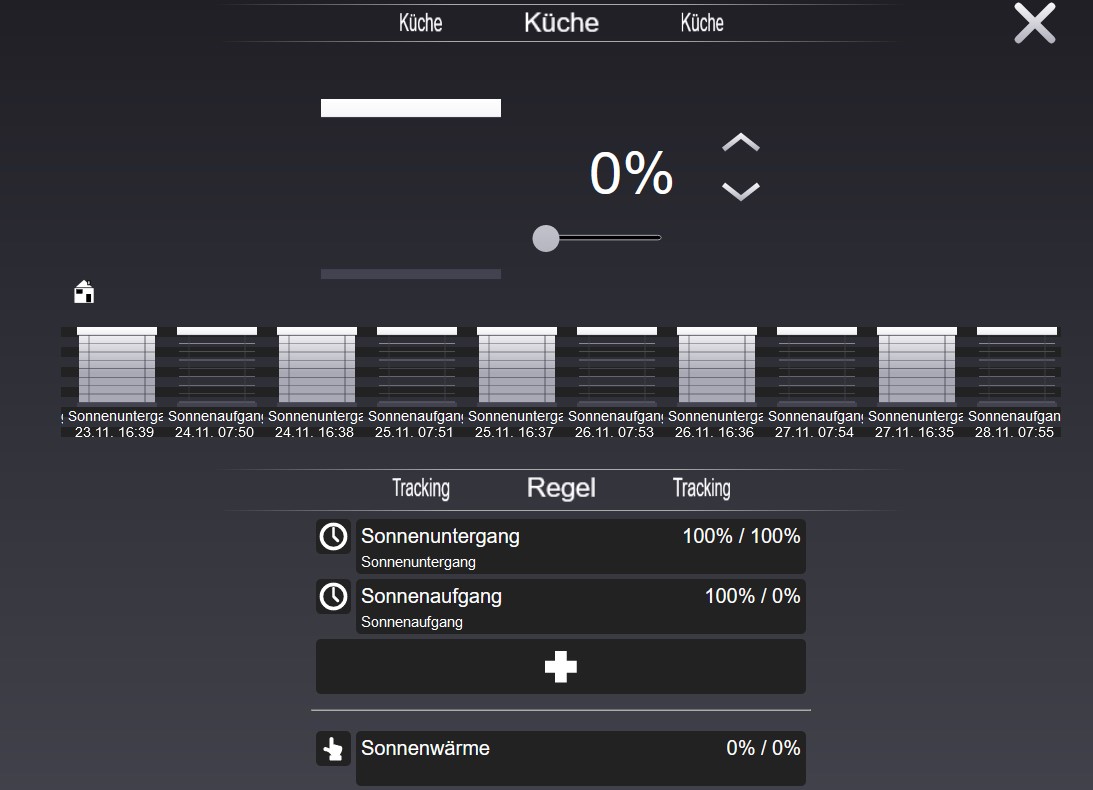Select the left Küche room tab
This screenshot has height=790, width=1093.
[420, 23]
